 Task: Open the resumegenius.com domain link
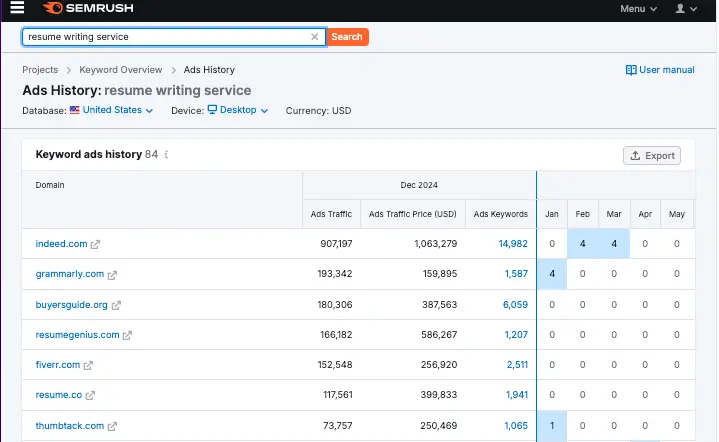[77, 335]
